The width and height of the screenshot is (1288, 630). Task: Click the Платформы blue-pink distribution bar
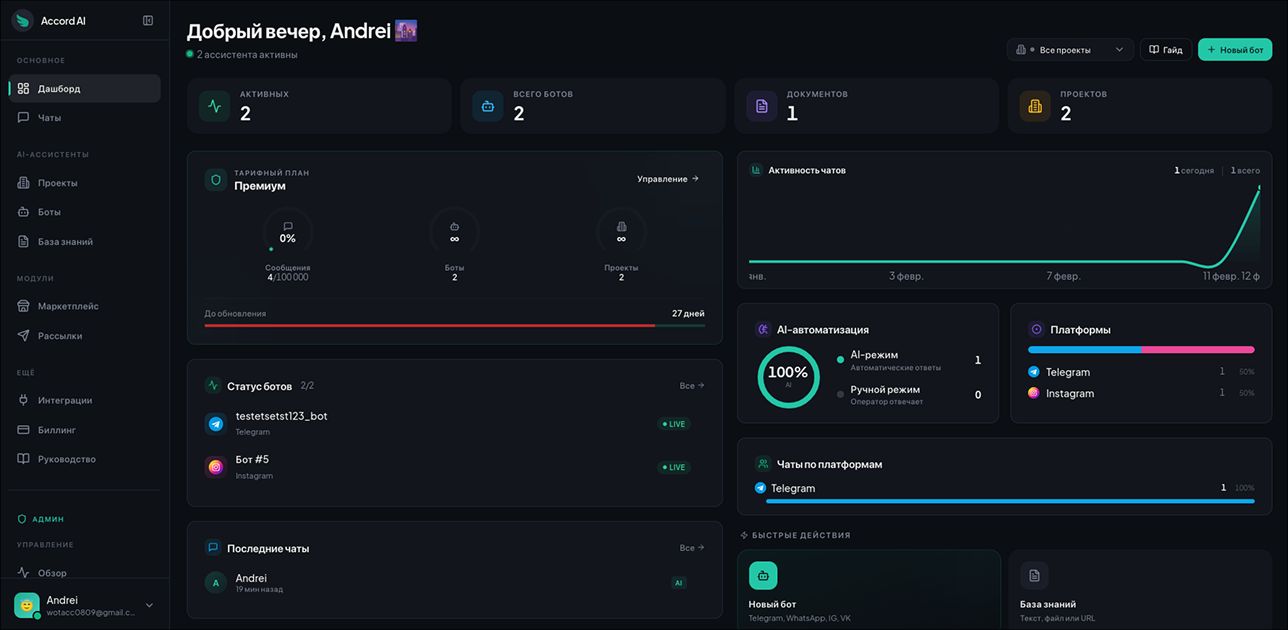click(1141, 350)
